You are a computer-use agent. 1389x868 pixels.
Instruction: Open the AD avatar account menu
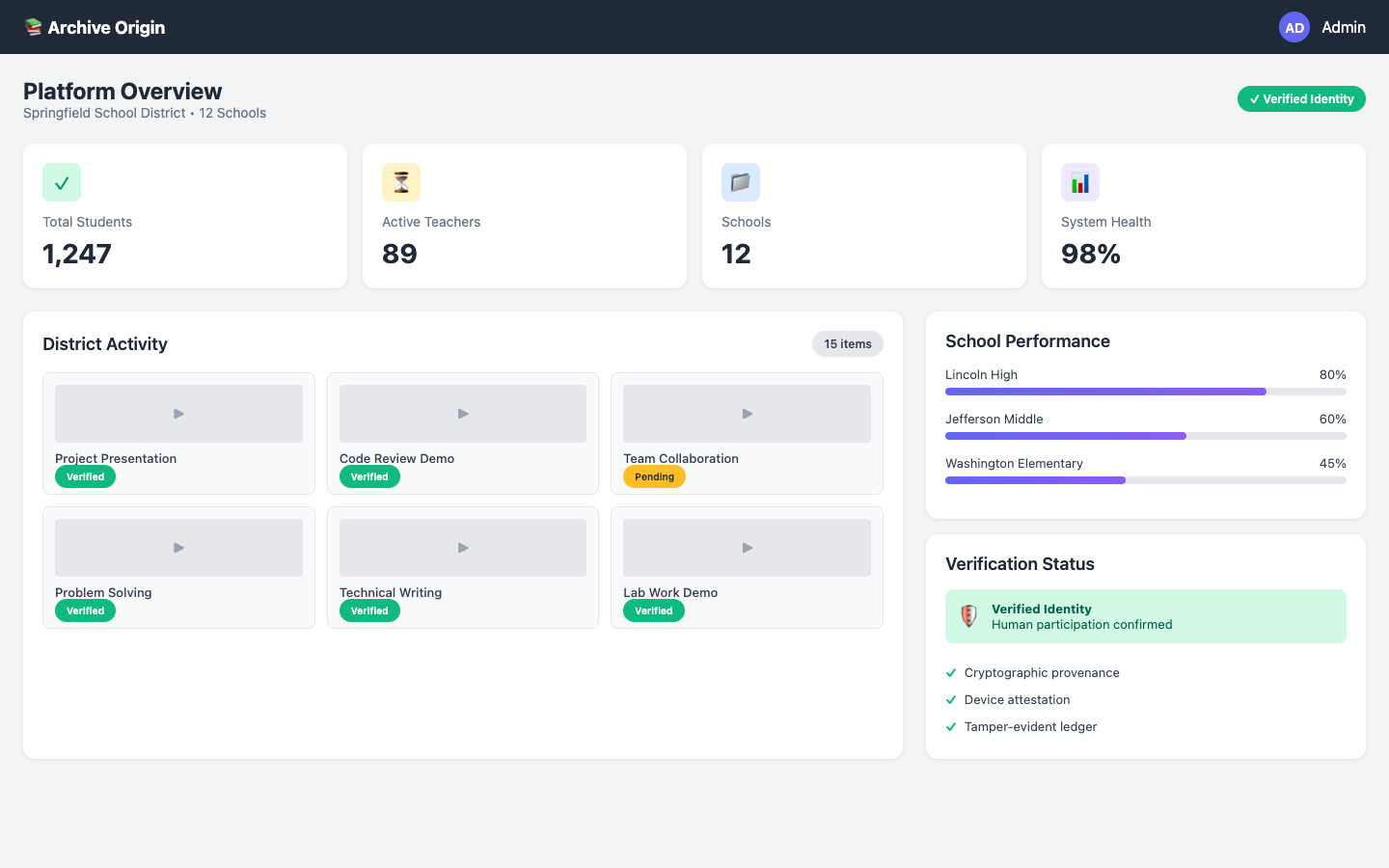click(1294, 27)
